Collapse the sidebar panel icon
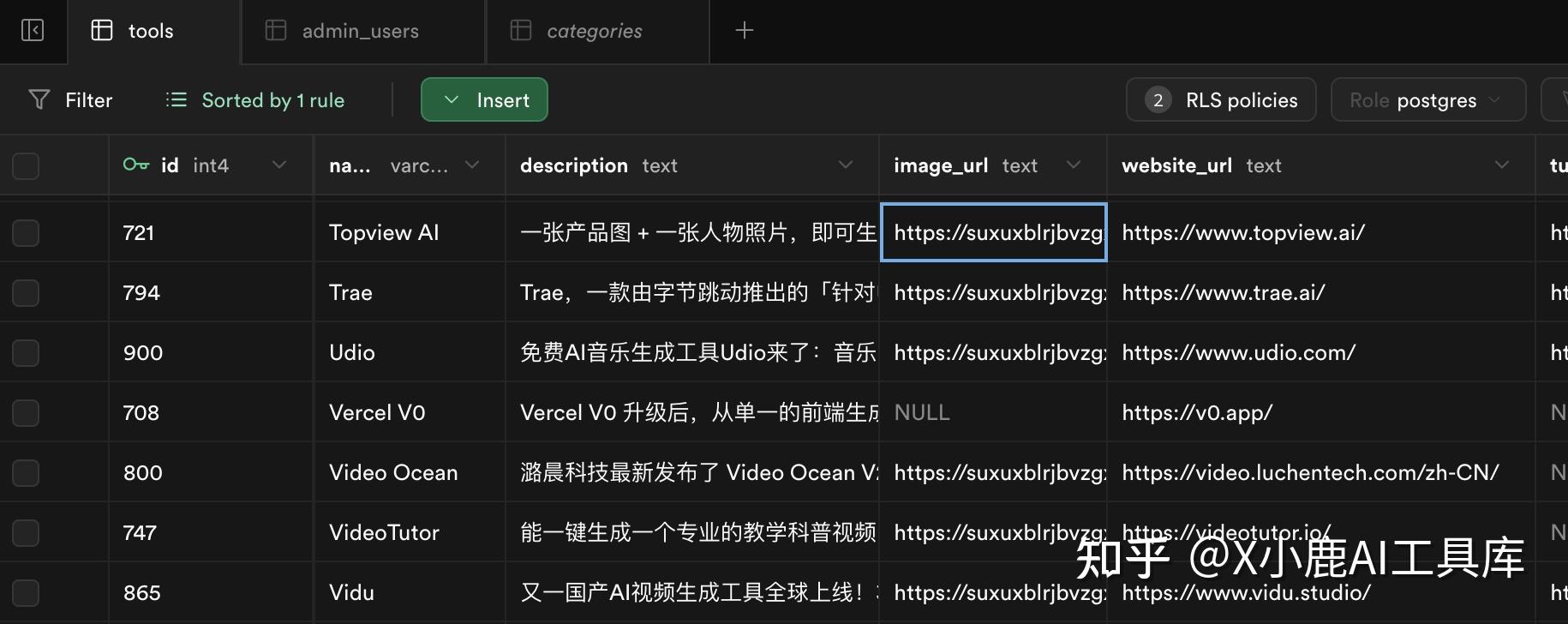The width and height of the screenshot is (1568, 624). pyautogui.click(x=33, y=31)
